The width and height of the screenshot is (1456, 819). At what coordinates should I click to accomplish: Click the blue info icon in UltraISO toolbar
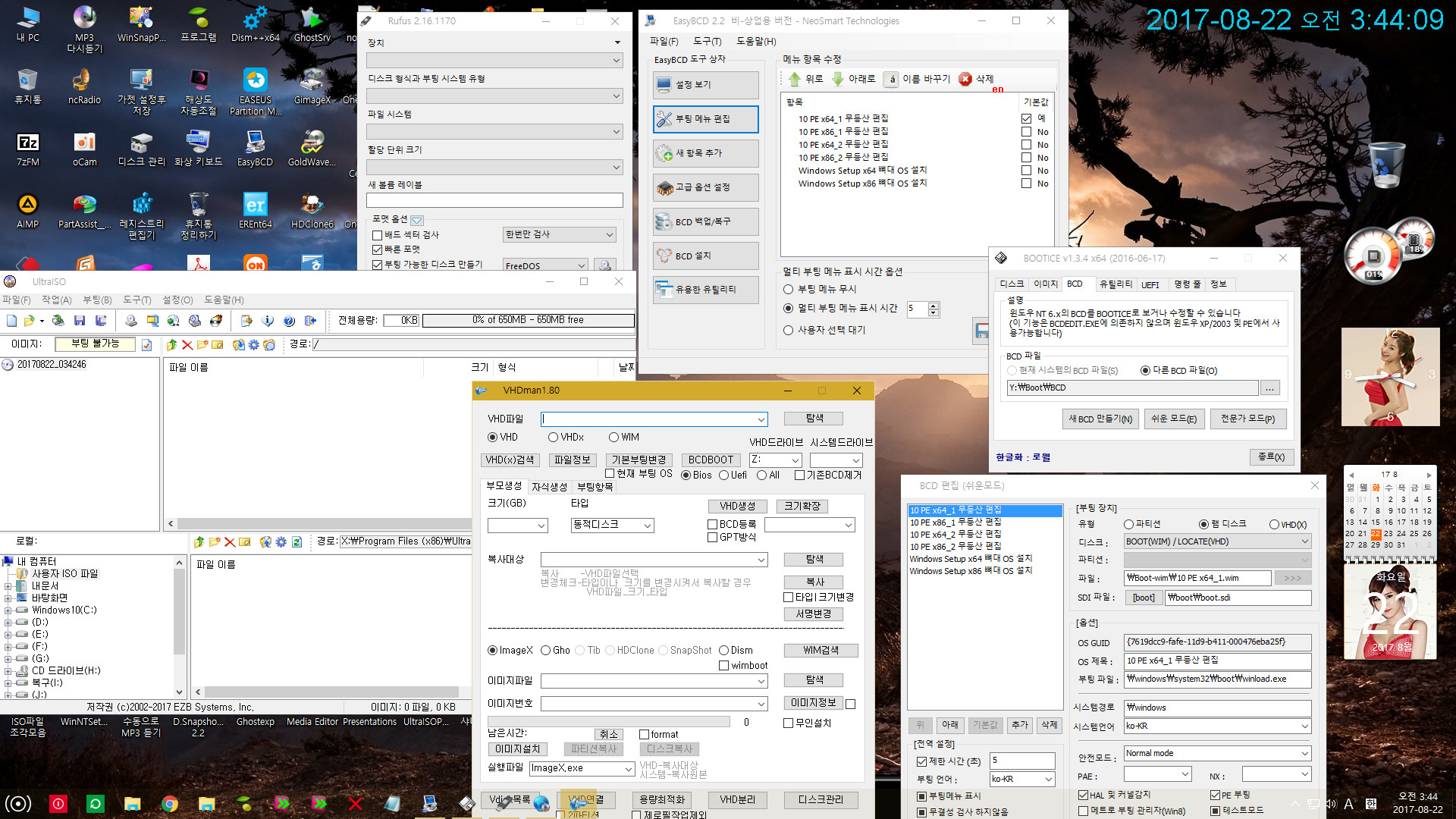pos(268,321)
